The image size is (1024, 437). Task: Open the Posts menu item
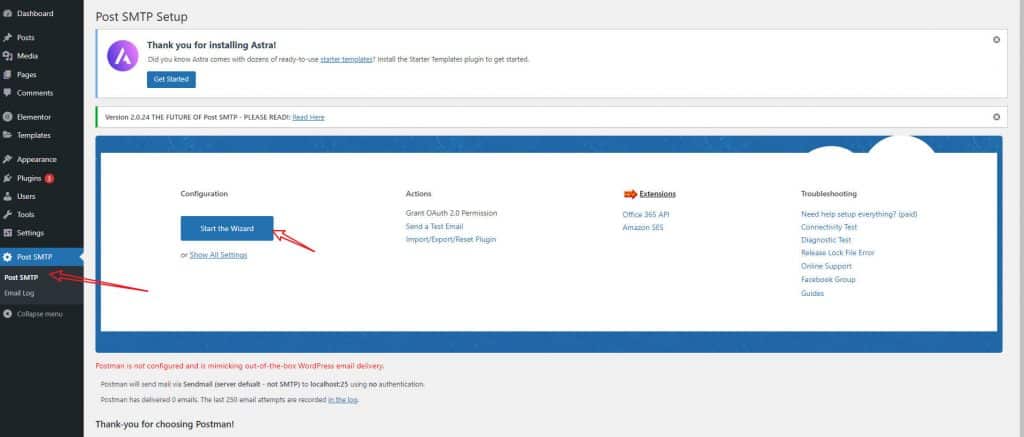click(26, 37)
